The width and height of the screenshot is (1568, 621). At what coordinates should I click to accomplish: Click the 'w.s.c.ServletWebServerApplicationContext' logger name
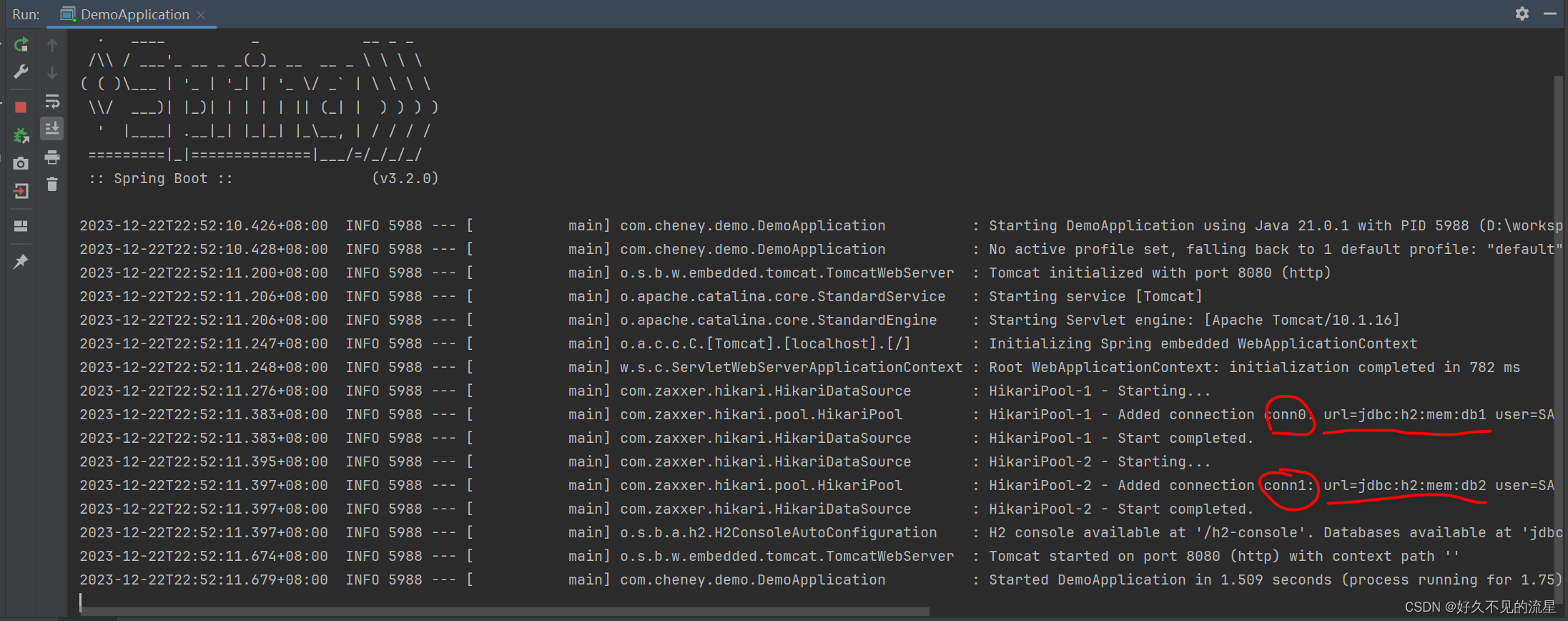coord(791,367)
